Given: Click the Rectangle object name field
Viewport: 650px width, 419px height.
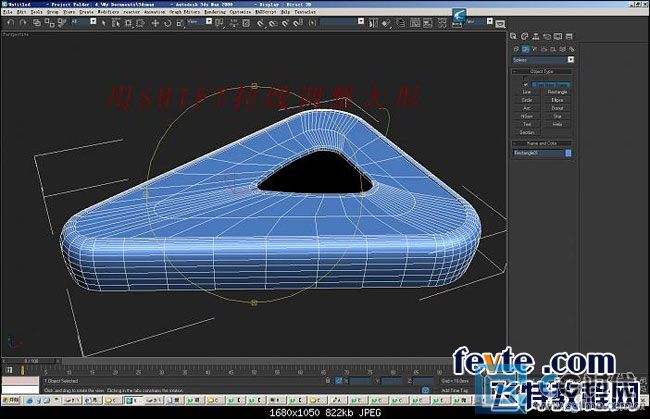Looking at the screenshot, I should coord(538,153).
